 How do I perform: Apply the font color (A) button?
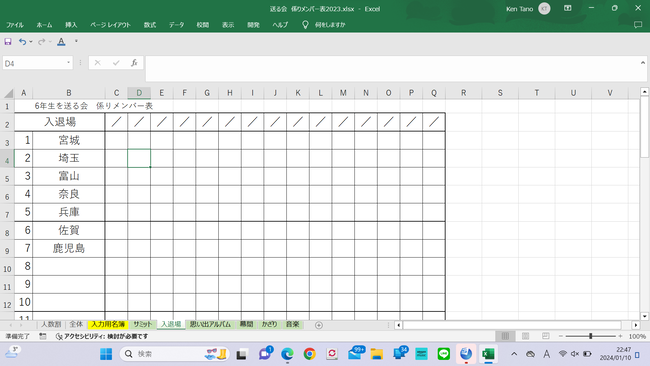61,41
